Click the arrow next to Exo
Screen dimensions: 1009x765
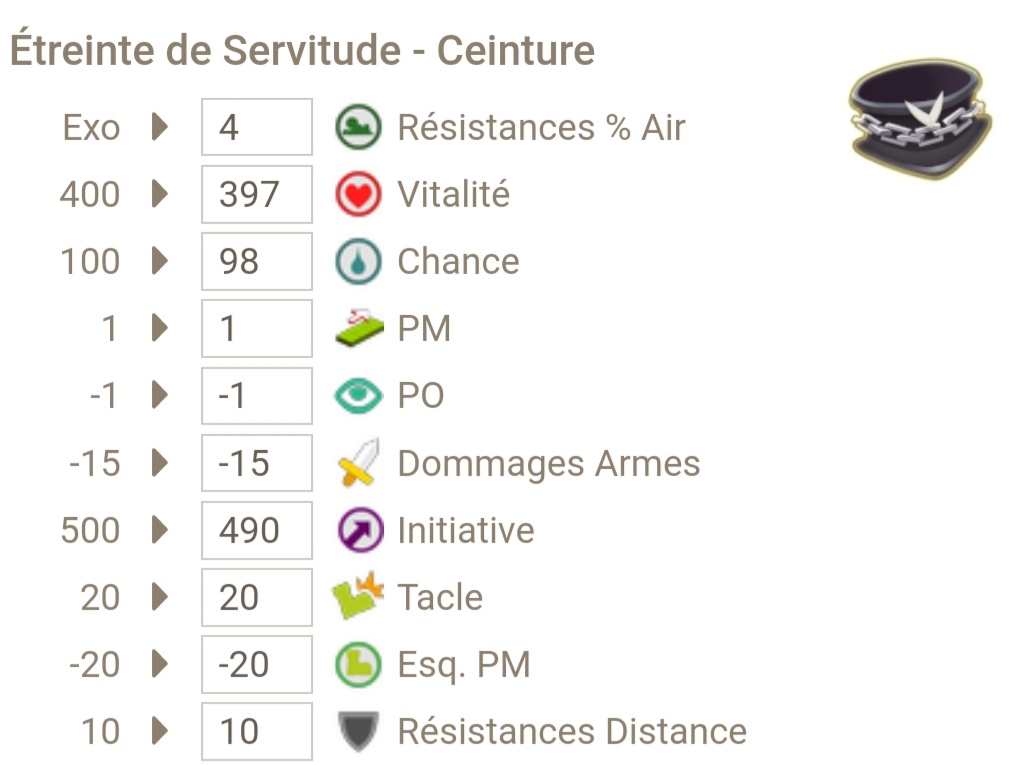(160, 127)
